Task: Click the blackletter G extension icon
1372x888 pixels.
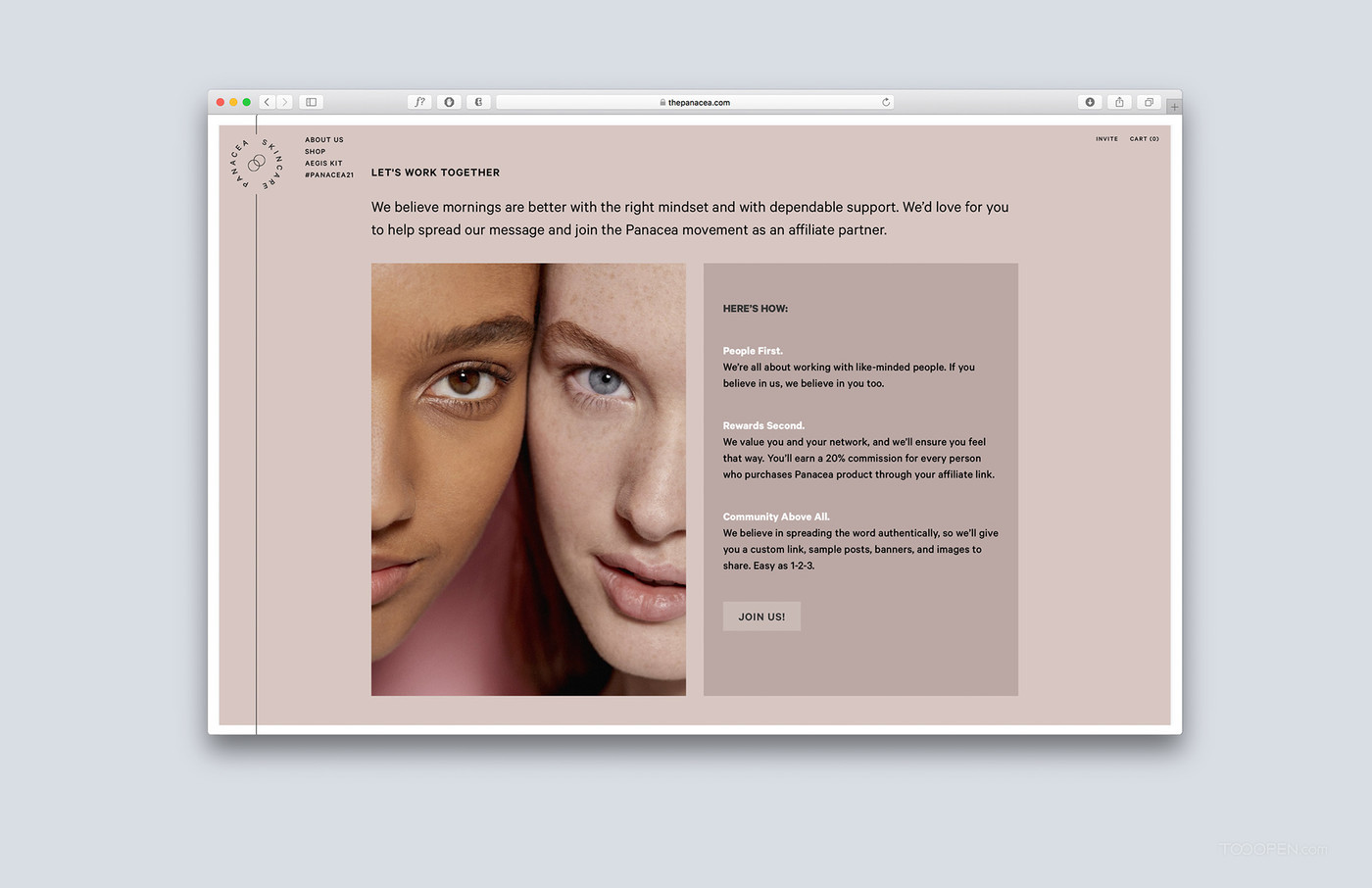Action: pos(478,102)
